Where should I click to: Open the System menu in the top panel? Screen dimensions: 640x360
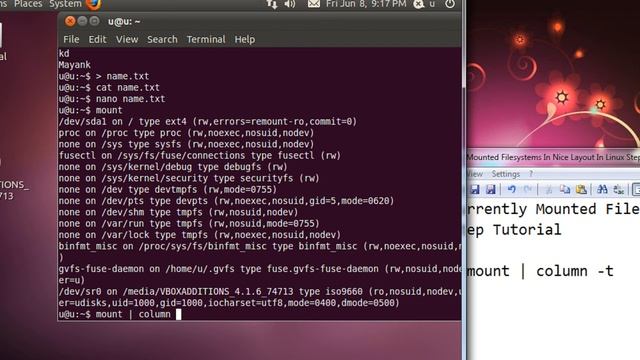tap(65, 4)
